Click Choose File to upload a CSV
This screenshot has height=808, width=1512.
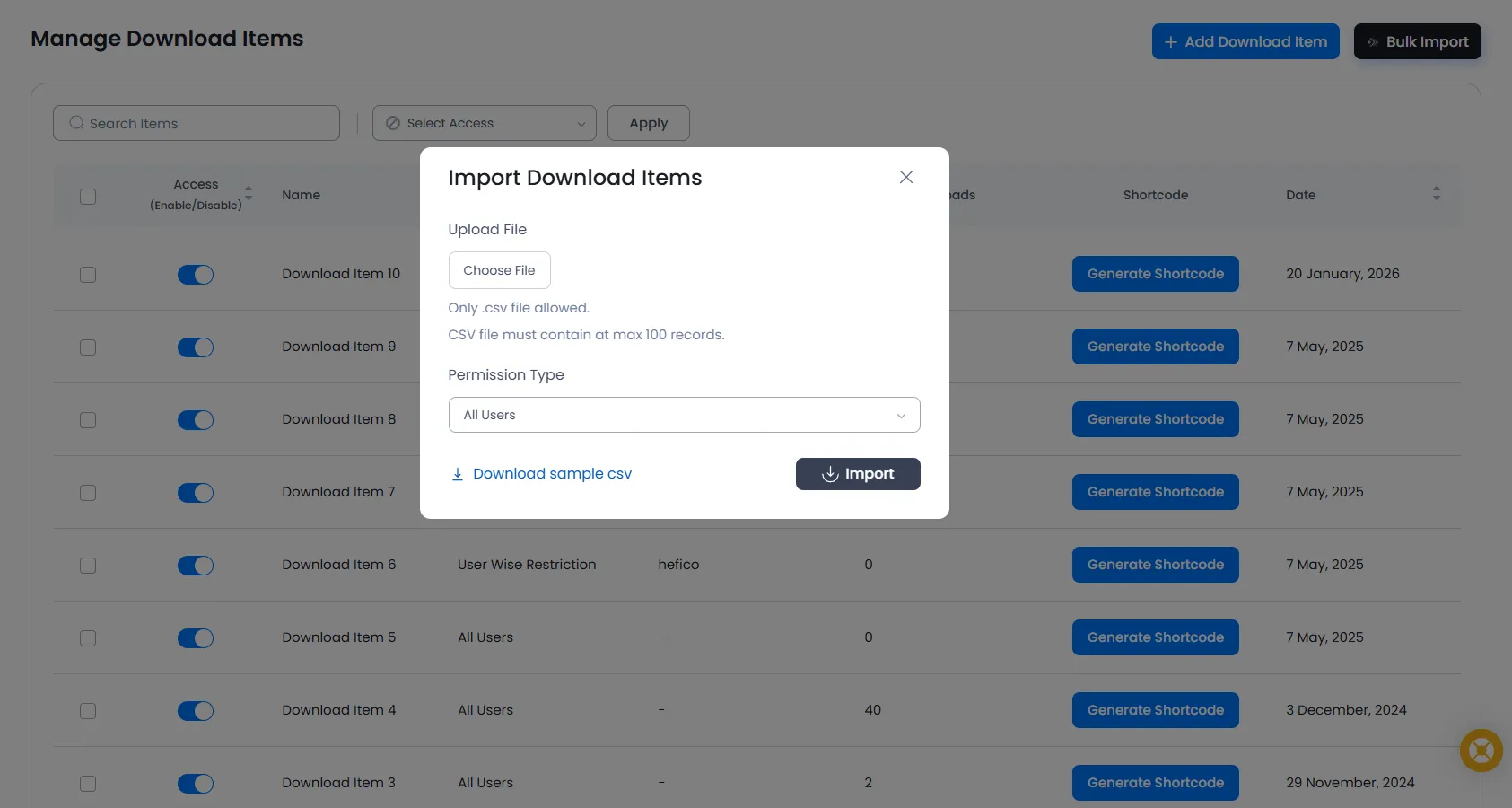coord(499,270)
